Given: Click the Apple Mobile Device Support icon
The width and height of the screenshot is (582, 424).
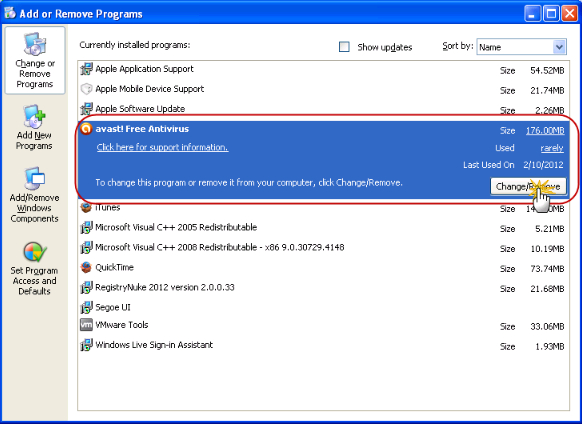Looking at the screenshot, I should [86, 89].
